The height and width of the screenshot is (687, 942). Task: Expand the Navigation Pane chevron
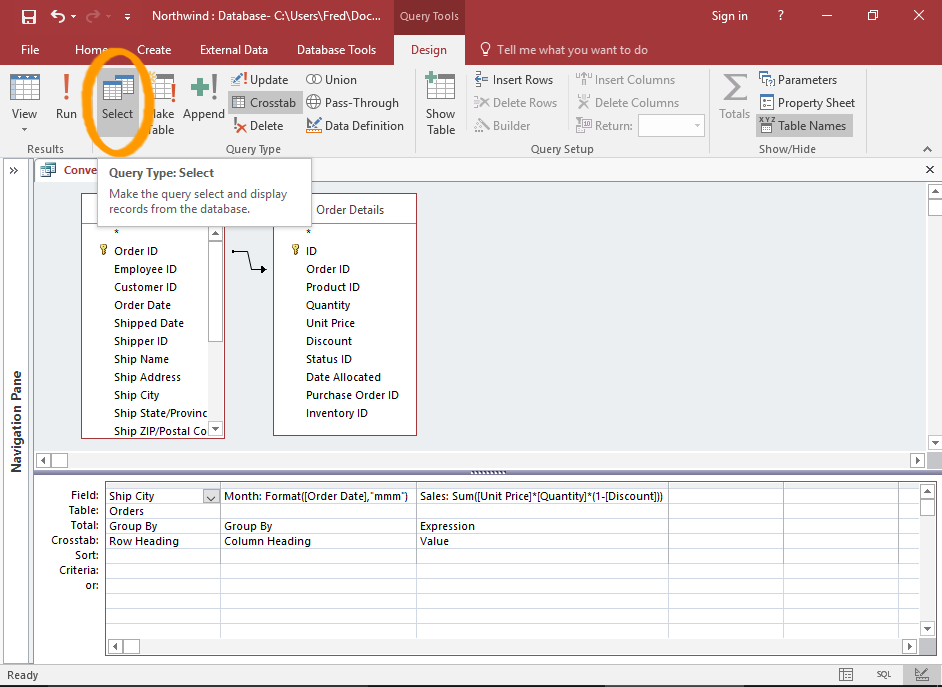[x=14, y=171]
